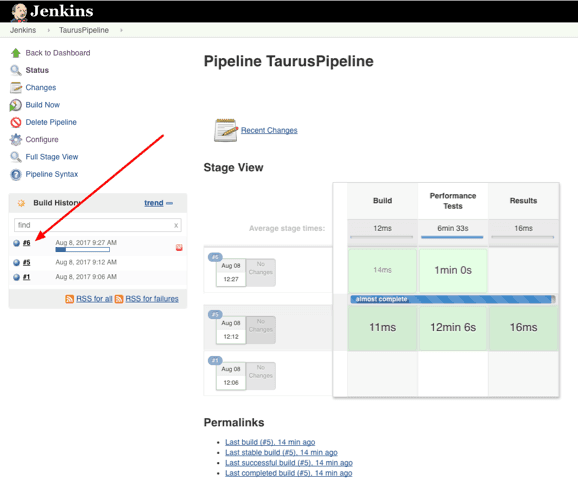
Task: Click the Changes notepad icon
Action: 15,88
